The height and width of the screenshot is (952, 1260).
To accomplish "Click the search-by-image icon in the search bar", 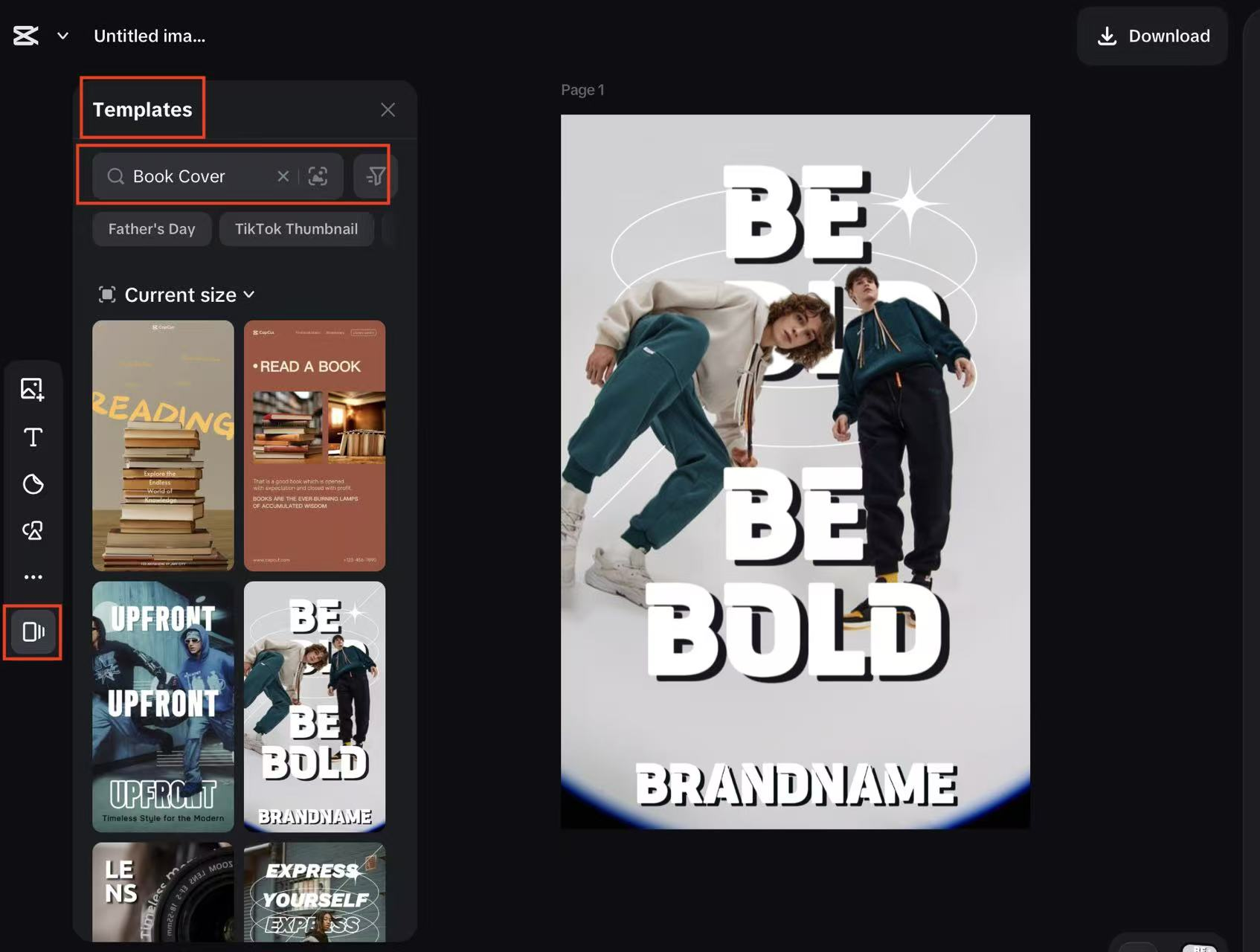I will point(318,176).
